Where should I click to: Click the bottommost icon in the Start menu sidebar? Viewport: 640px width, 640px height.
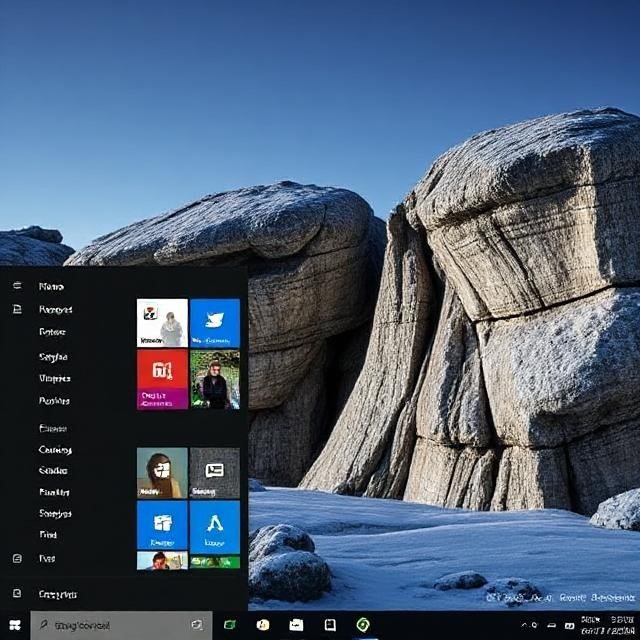17,593
